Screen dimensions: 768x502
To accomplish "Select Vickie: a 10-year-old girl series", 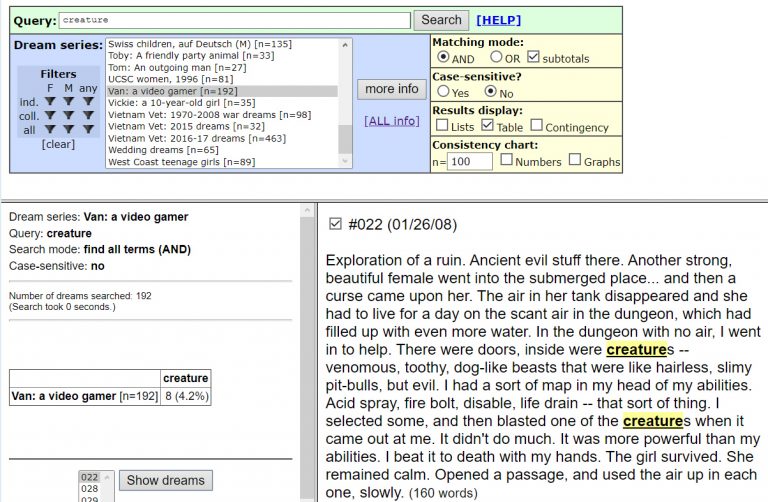I will (x=181, y=103).
